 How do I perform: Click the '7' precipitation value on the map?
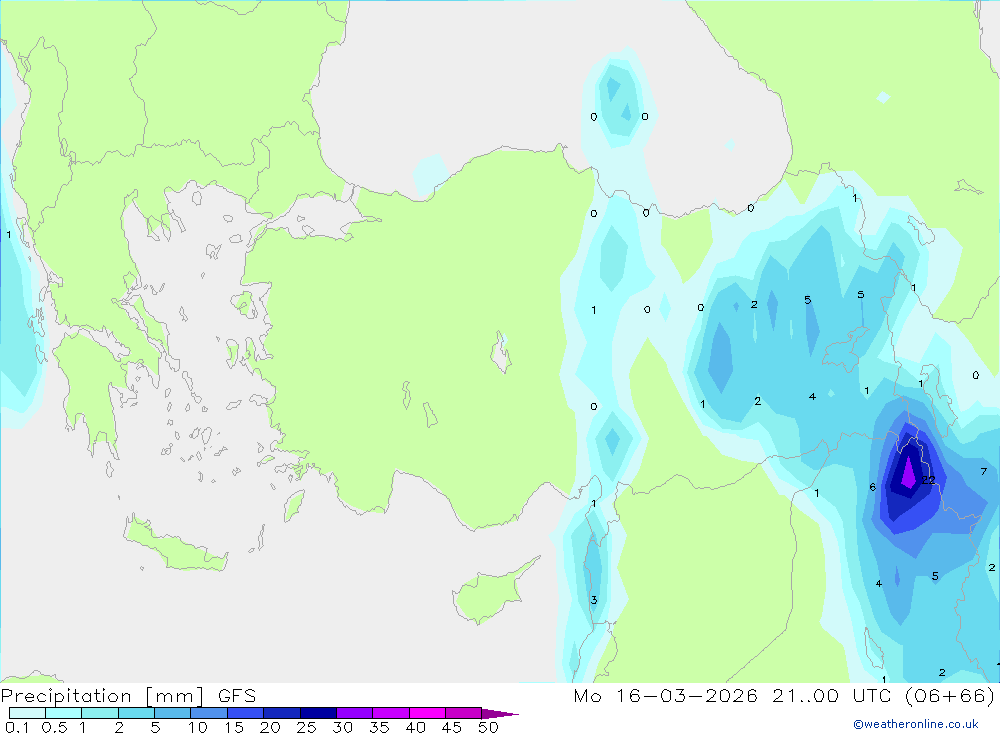983,471
